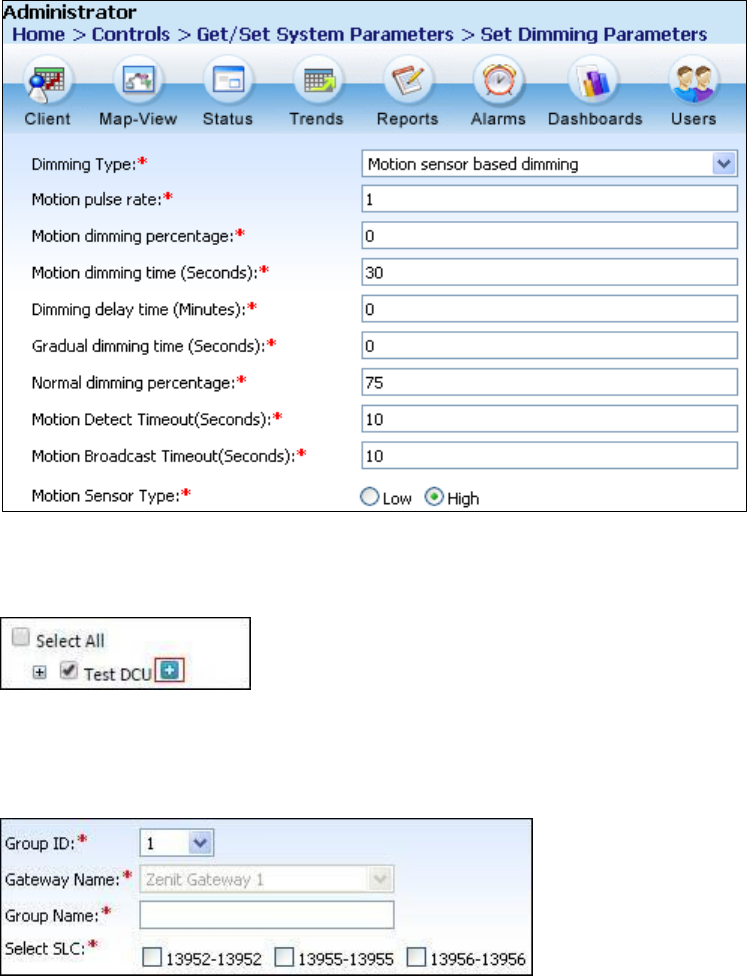This screenshot has width=747, height=976.
Task: Go to Home in breadcrumb
Action: 39,34
